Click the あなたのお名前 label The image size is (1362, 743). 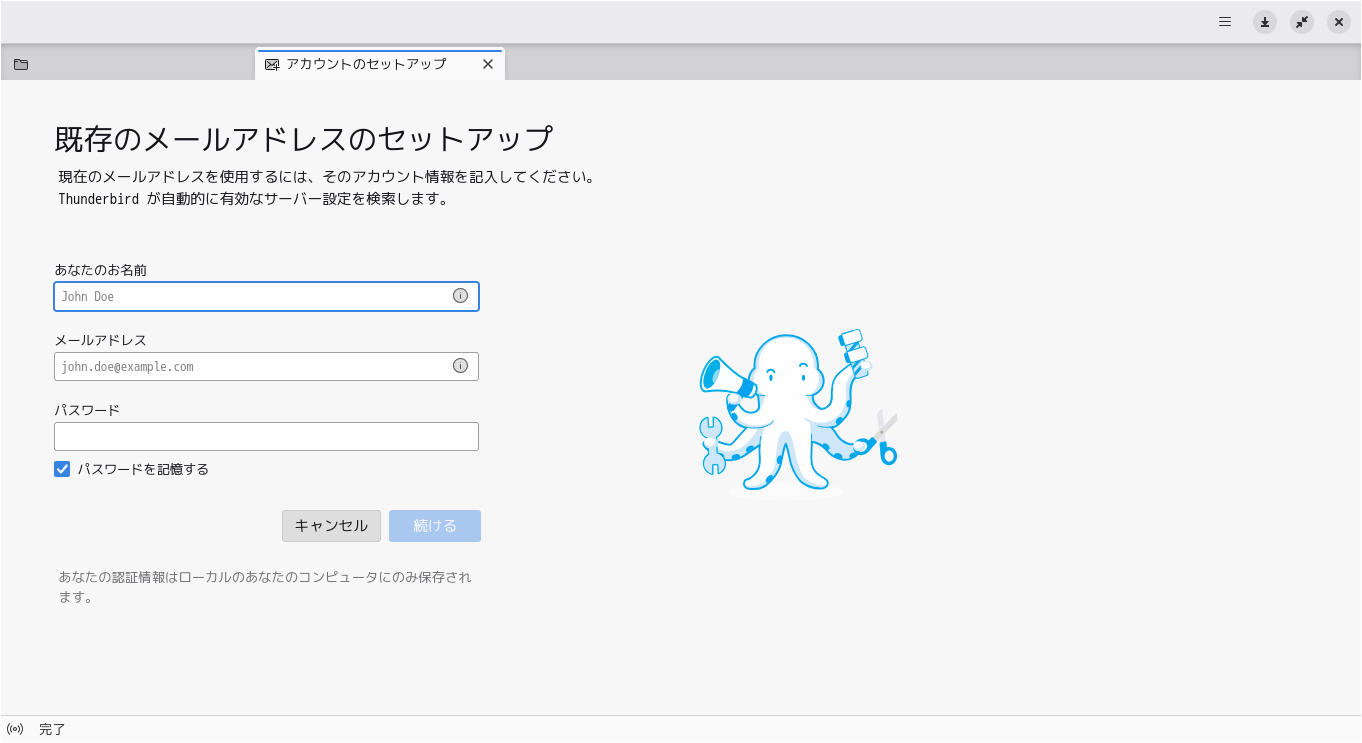tap(101, 270)
